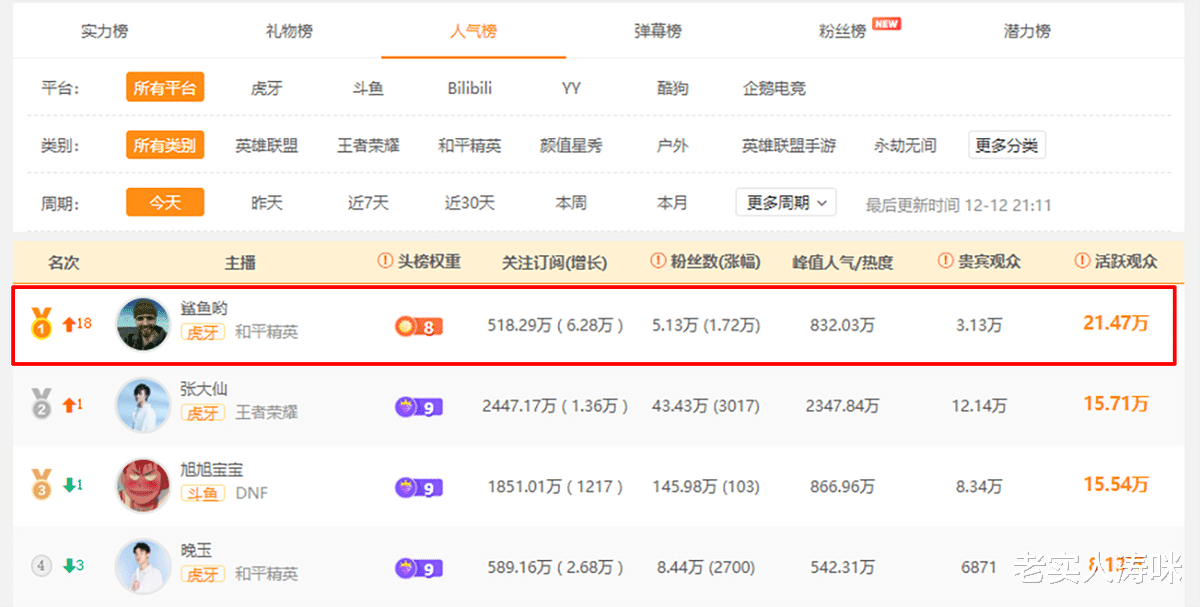The height and width of the screenshot is (607, 1200).
Task: Click the bronze medal rank 3 icon
Action: point(41,485)
